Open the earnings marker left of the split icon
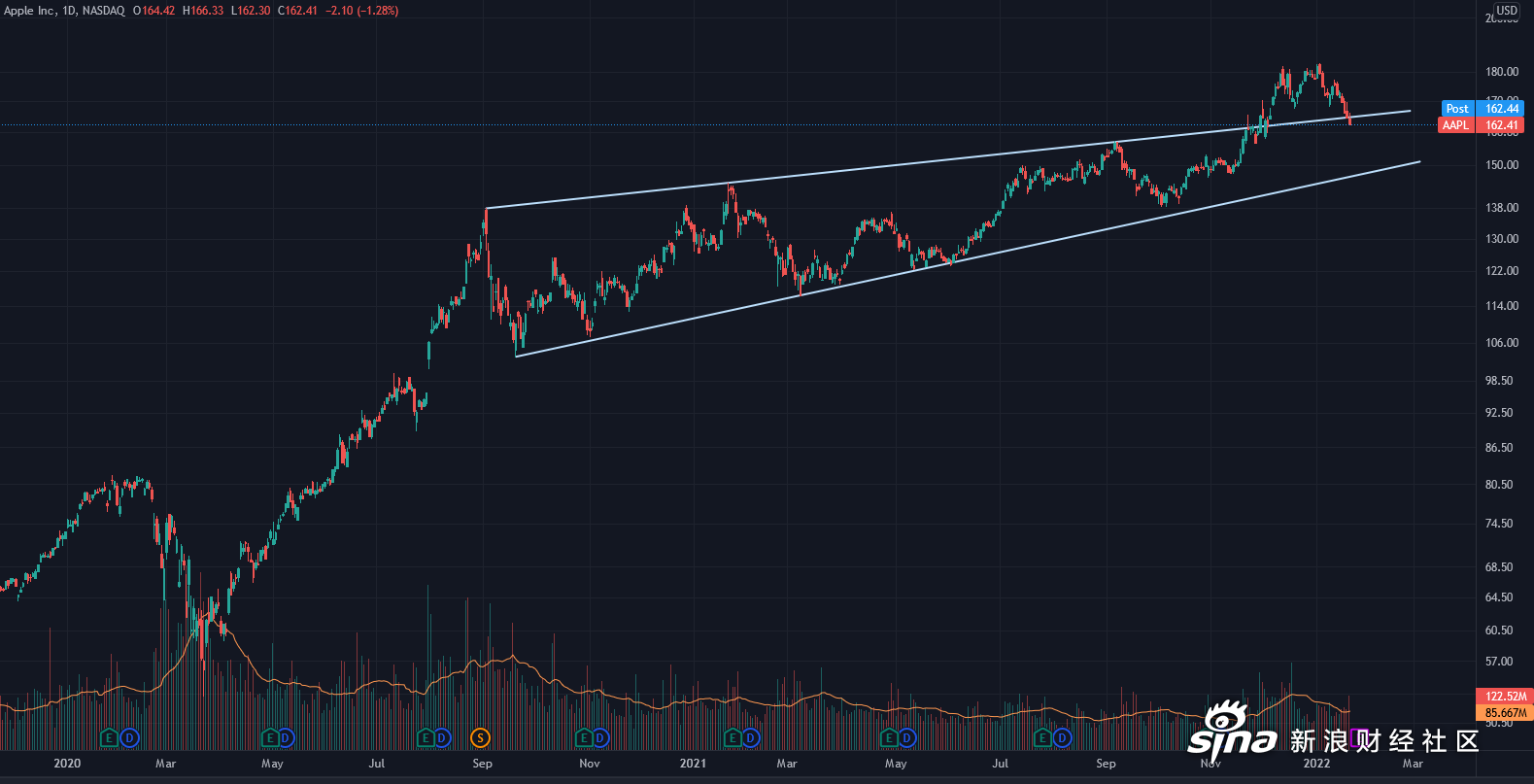The image size is (1534, 784). pos(426,738)
